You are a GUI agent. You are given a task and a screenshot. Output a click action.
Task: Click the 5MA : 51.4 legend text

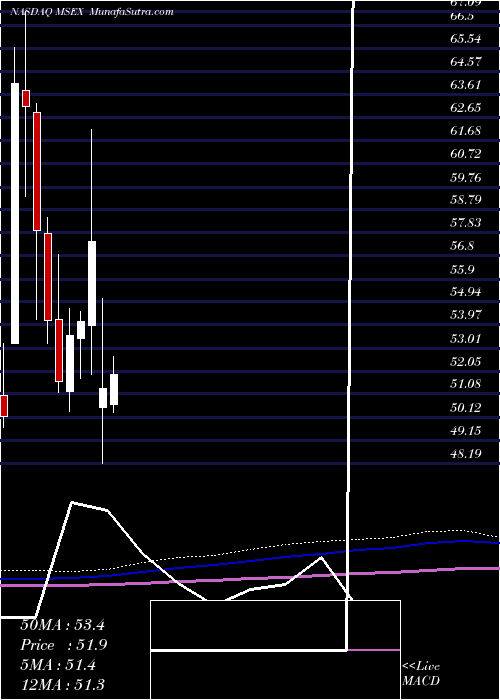(58, 665)
